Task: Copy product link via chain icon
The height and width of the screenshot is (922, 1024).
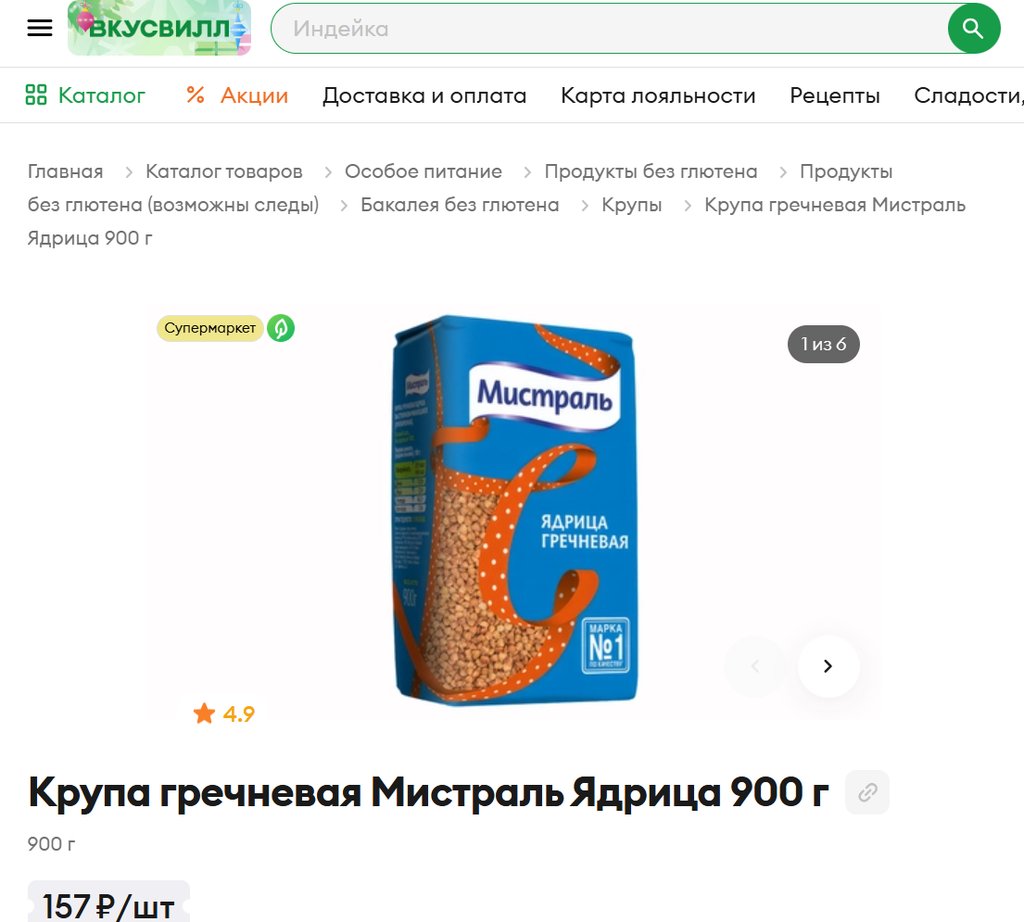Action: 867,792
